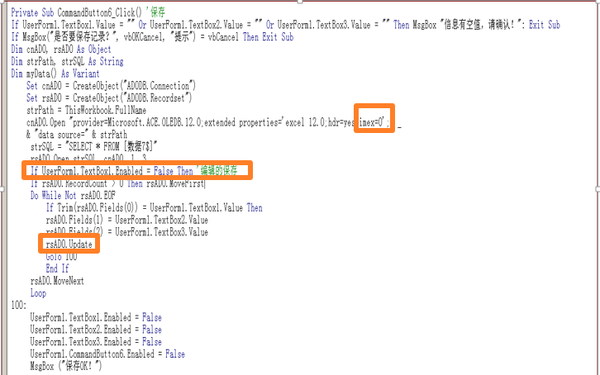
Task: Click the highlighted rsADO.Update statement
Action: coord(69,244)
